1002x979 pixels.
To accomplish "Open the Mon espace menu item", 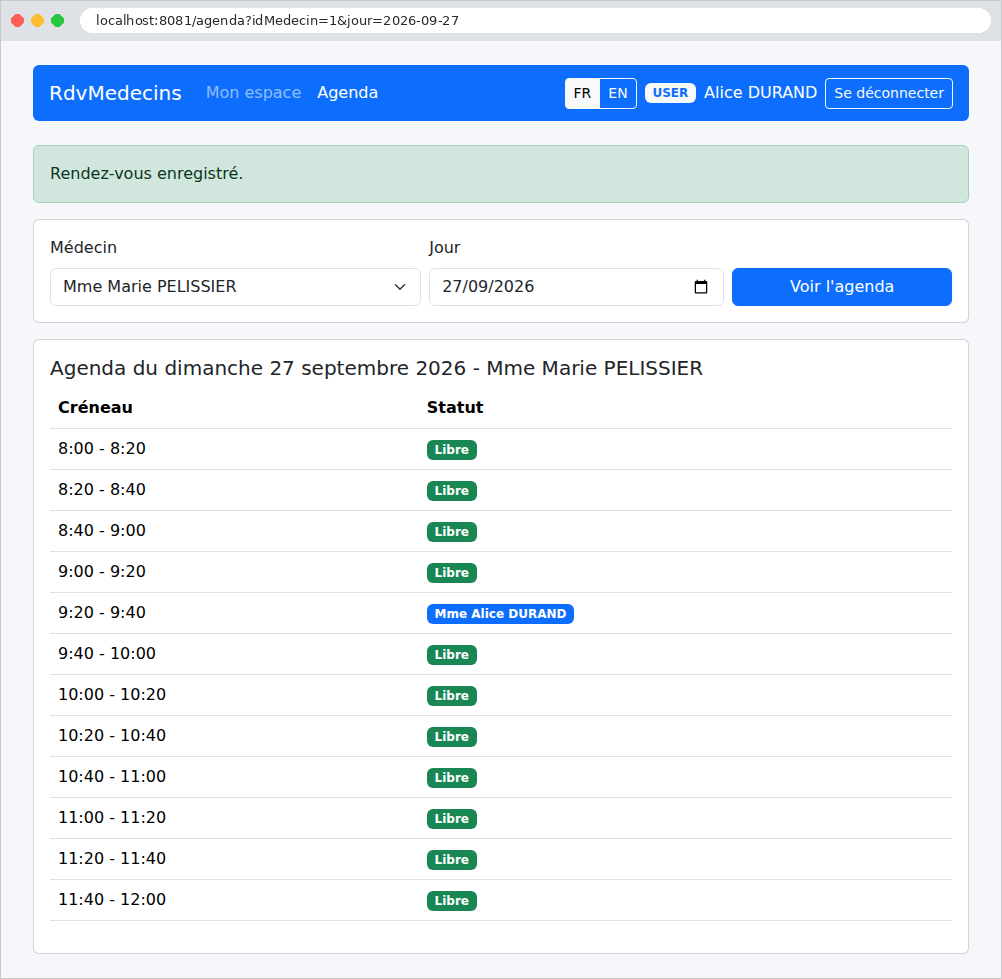I will pos(253,93).
